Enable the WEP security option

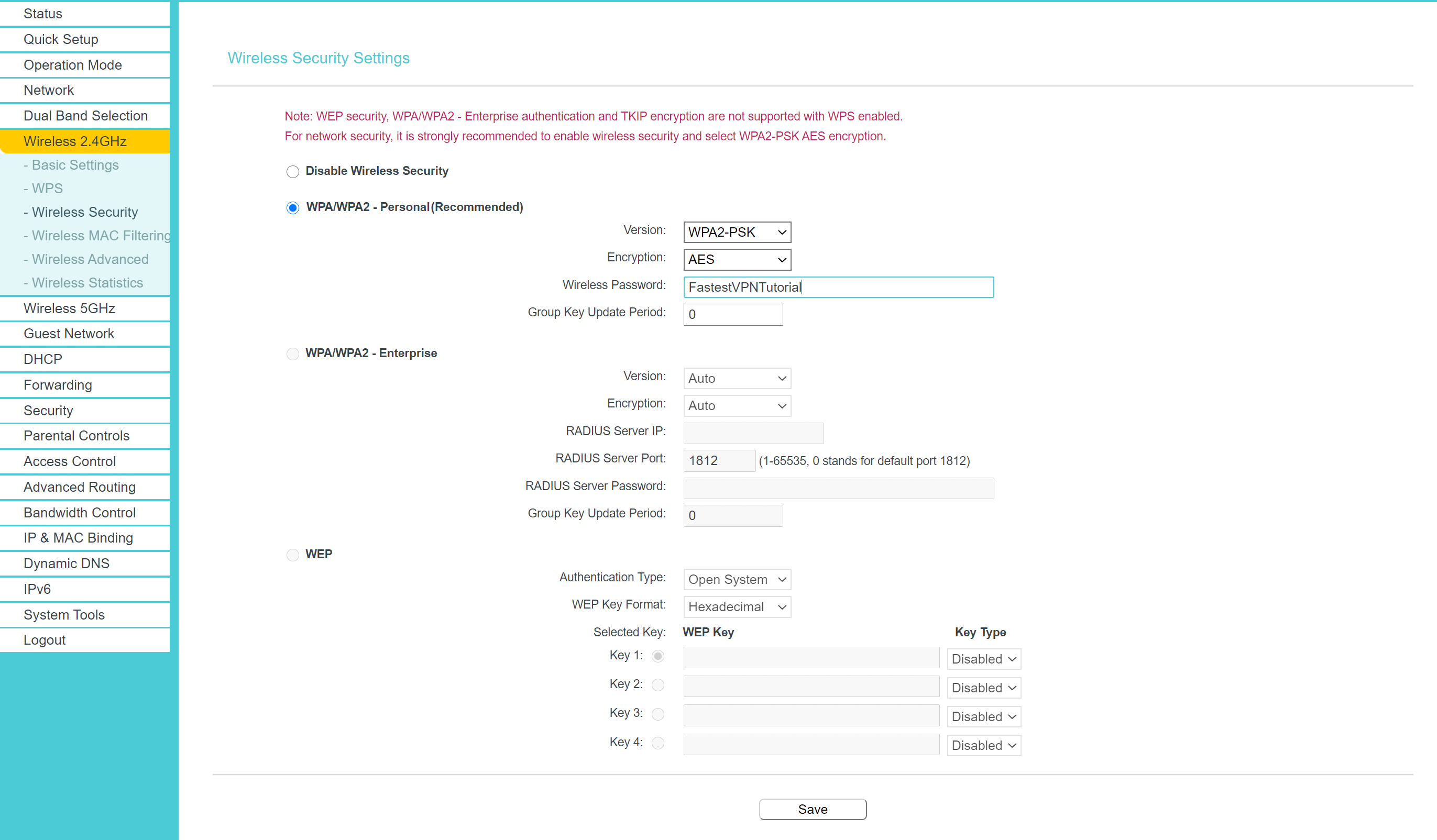[292, 555]
